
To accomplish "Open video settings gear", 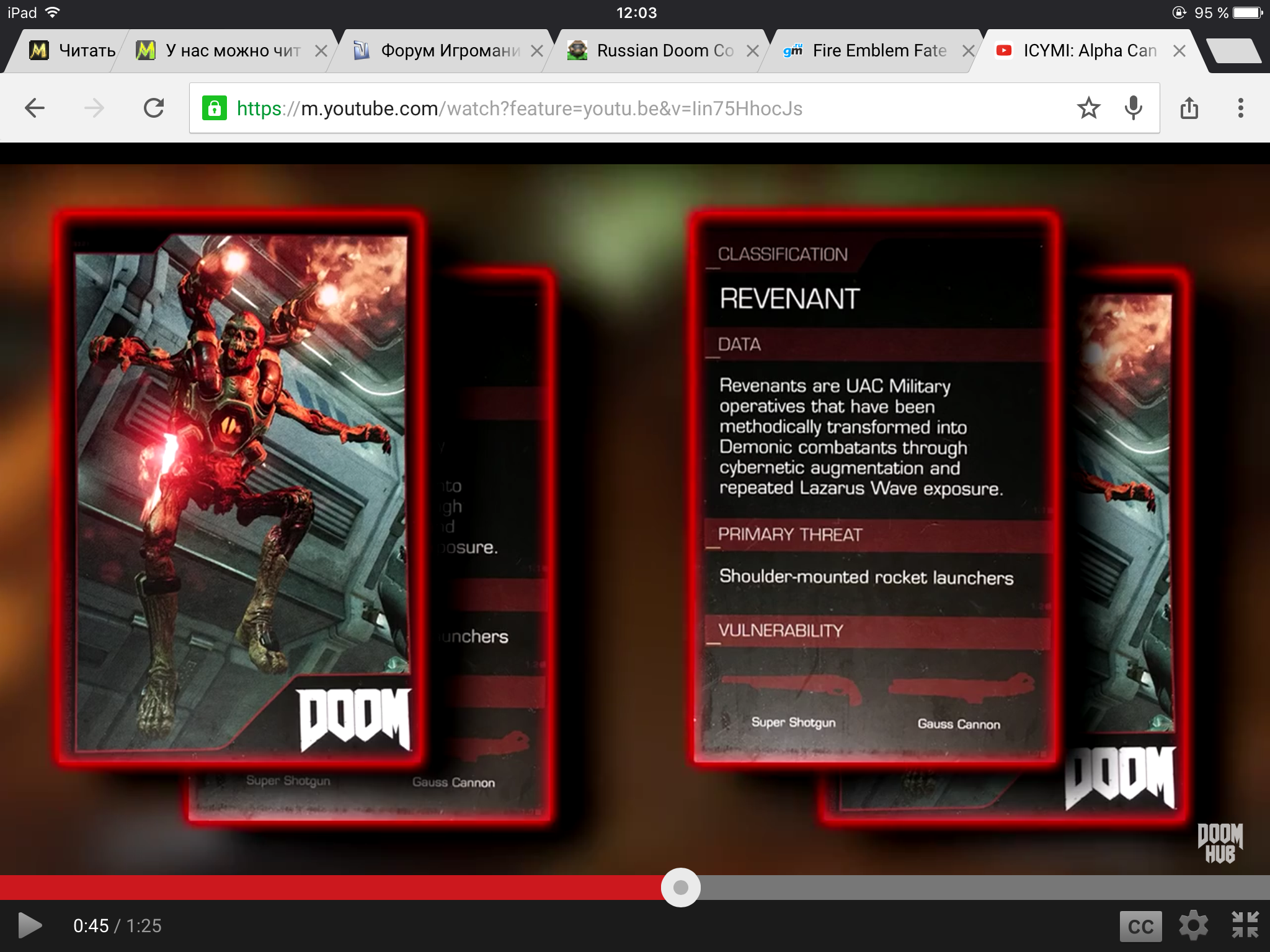I will [1193, 925].
